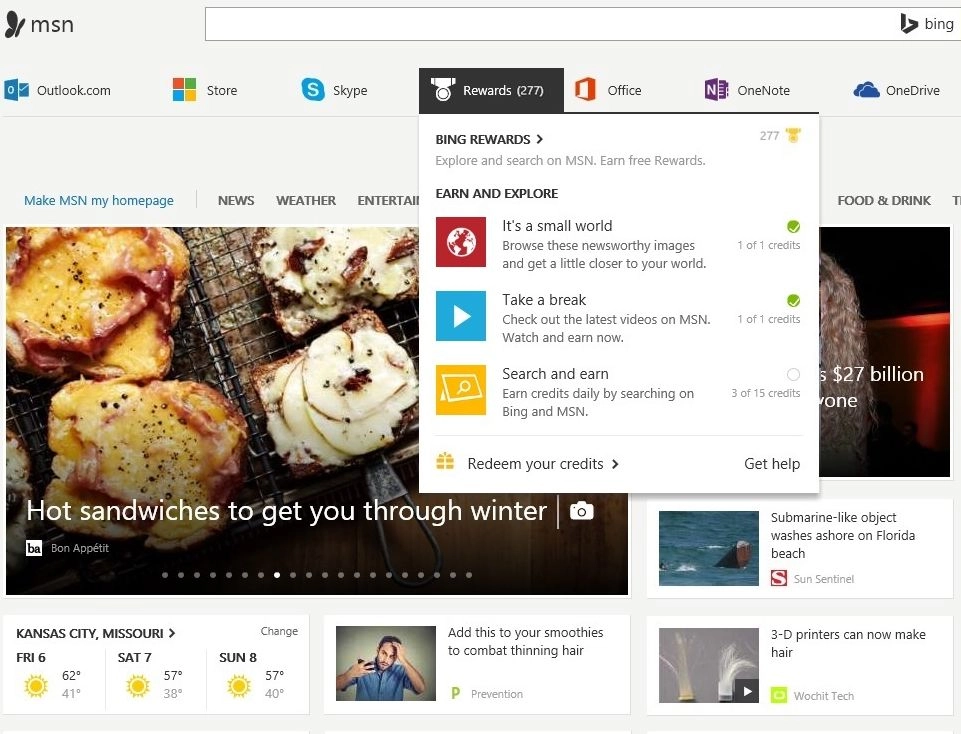Click the Saturday sunny weather icon
Viewport: 961px width, 734px height.
[x=137, y=685]
